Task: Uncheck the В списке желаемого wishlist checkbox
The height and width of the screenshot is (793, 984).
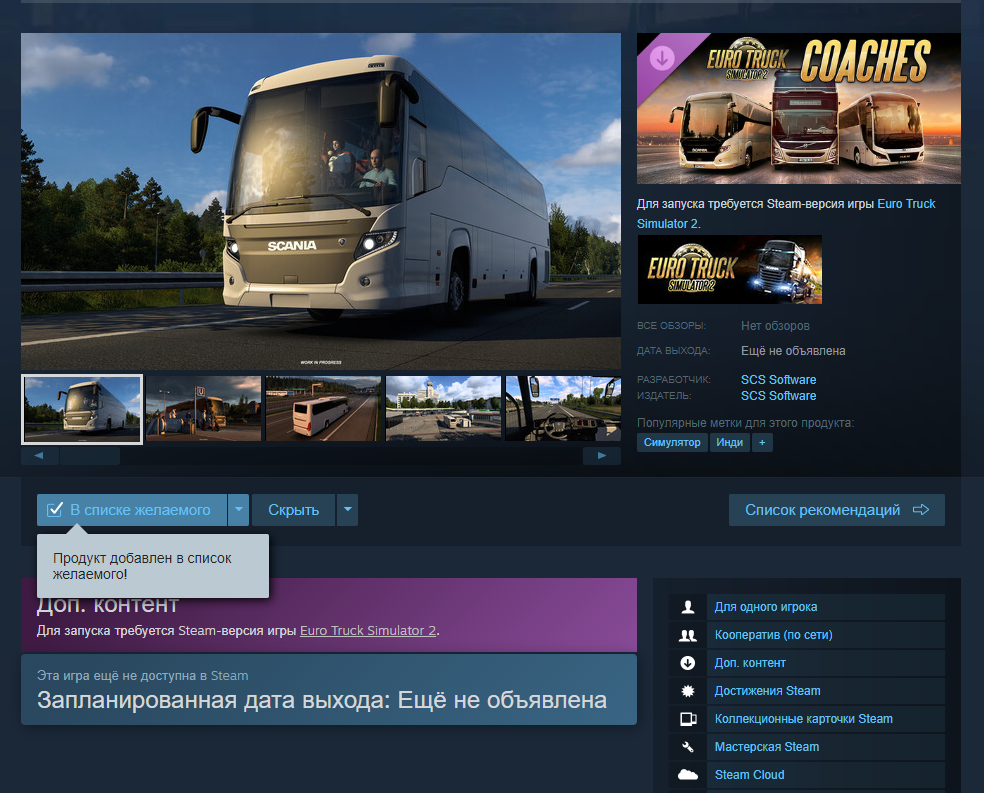Action: (x=55, y=509)
